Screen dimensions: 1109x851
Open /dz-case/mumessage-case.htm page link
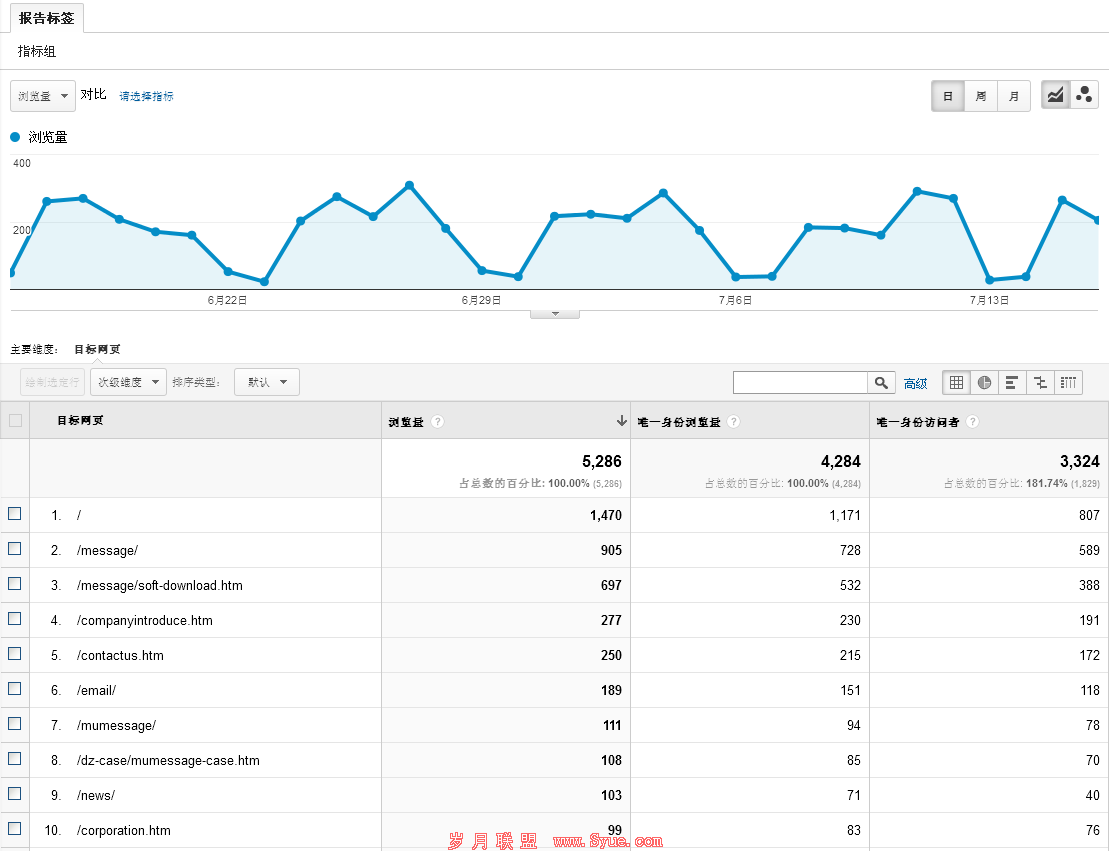click(x=168, y=760)
